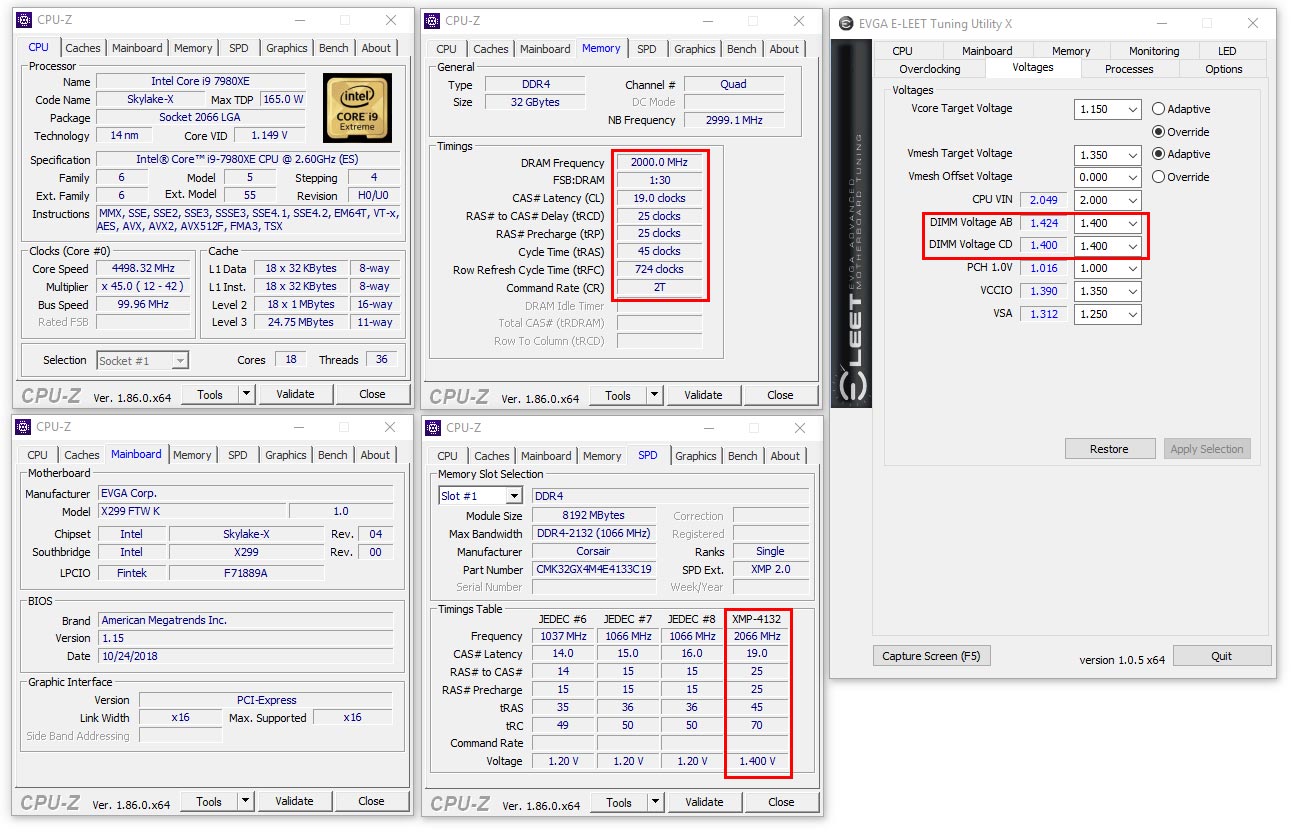Quit the E-LEET Tuning Utility

click(x=1222, y=656)
